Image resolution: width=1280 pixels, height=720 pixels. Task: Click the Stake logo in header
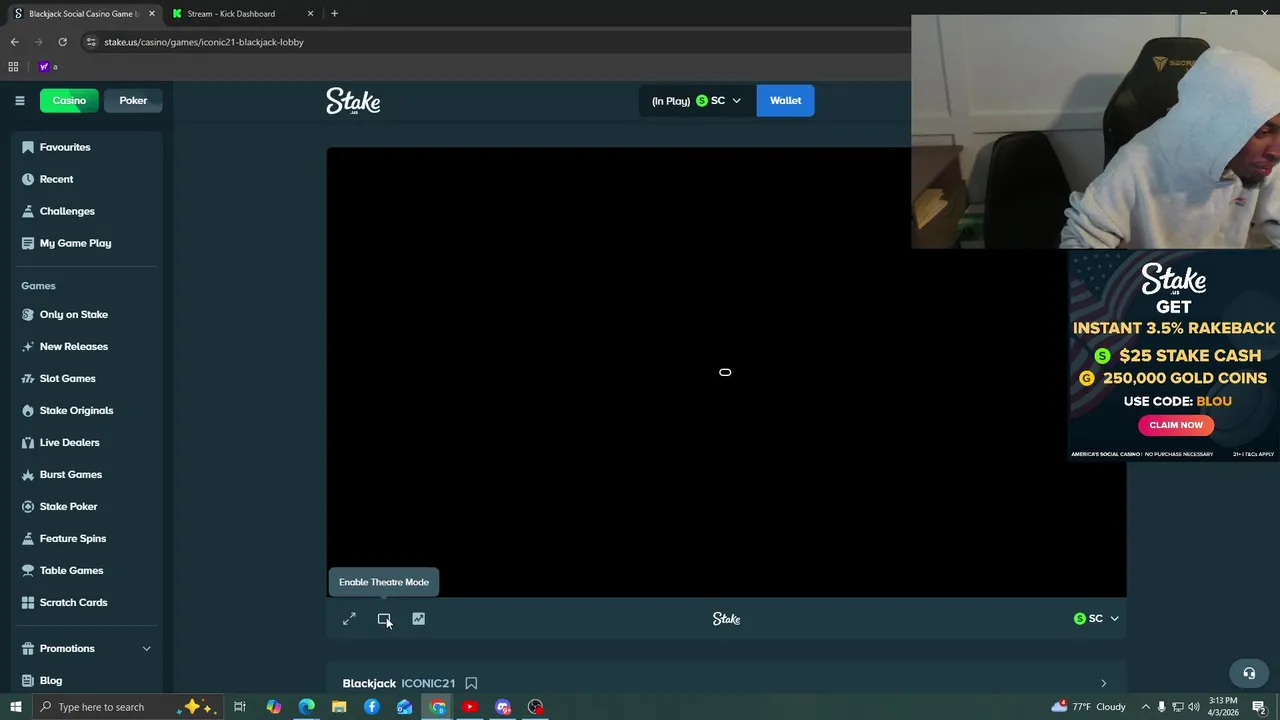point(353,101)
